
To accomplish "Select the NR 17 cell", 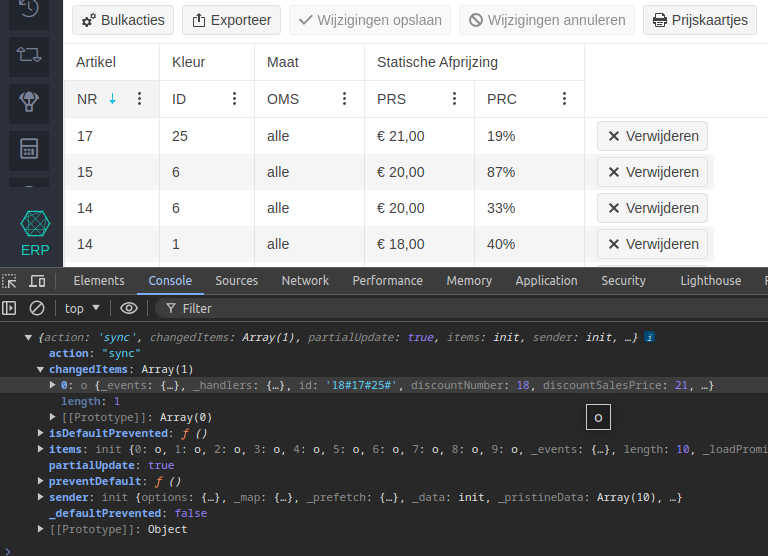I will click(x=112, y=136).
